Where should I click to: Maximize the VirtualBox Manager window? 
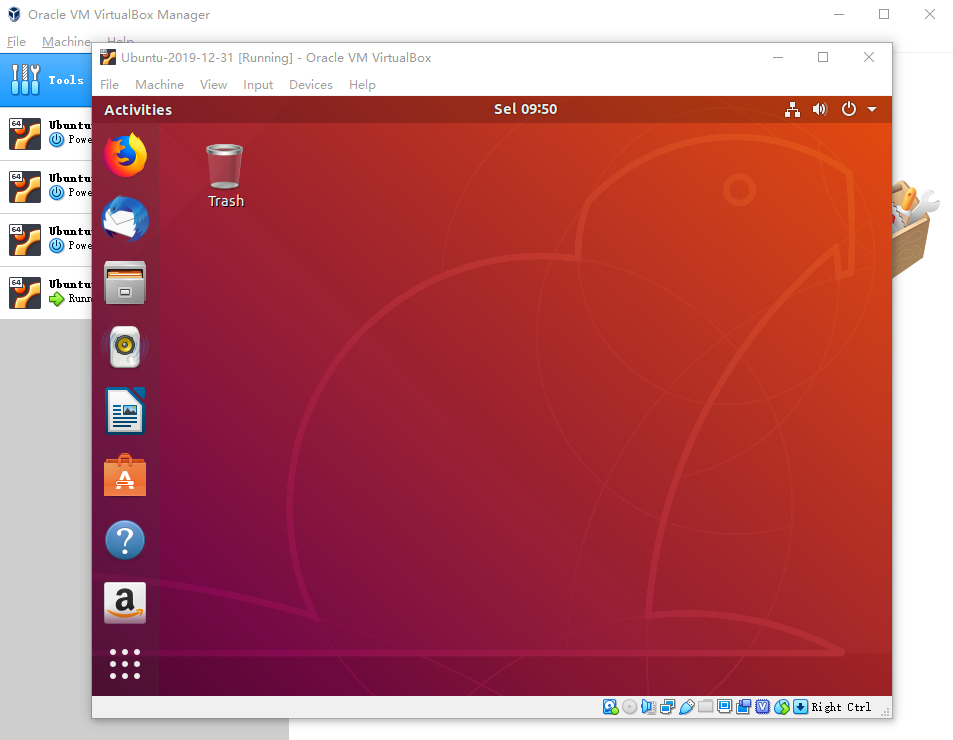click(884, 14)
